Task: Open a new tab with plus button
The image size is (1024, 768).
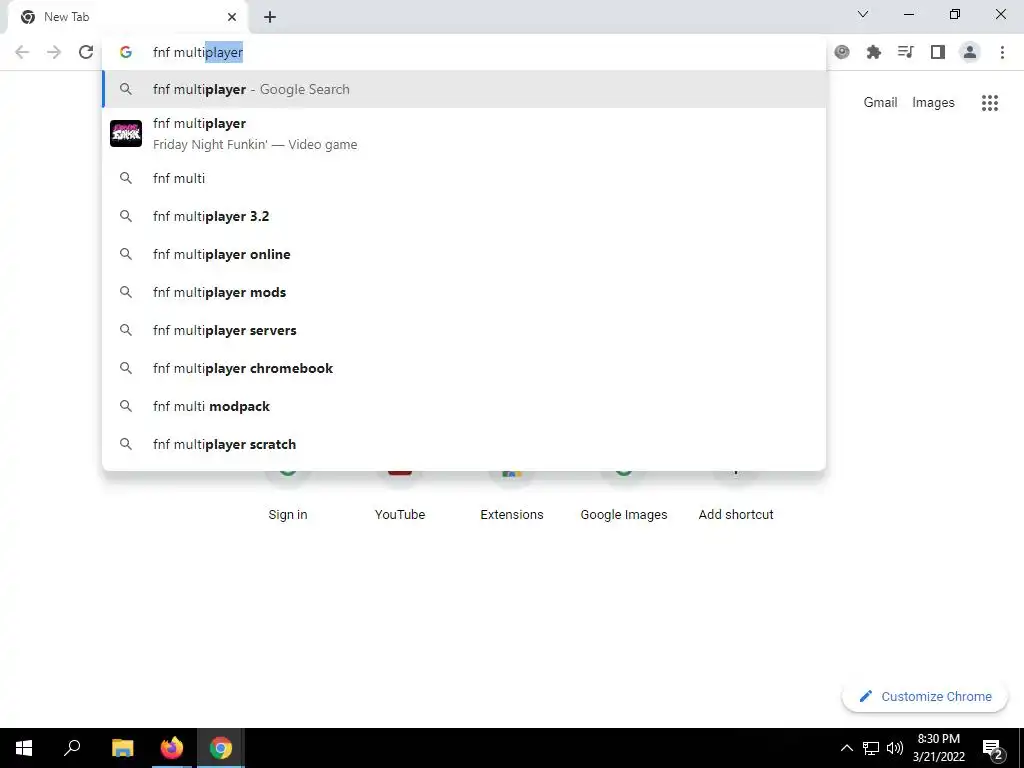Action: point(270,17)
